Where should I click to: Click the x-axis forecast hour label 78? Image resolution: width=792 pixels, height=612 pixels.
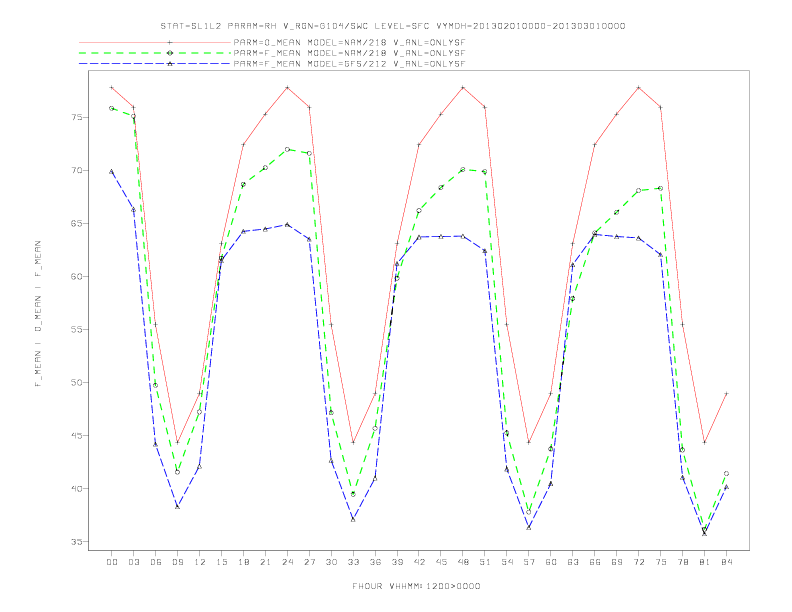682,562
